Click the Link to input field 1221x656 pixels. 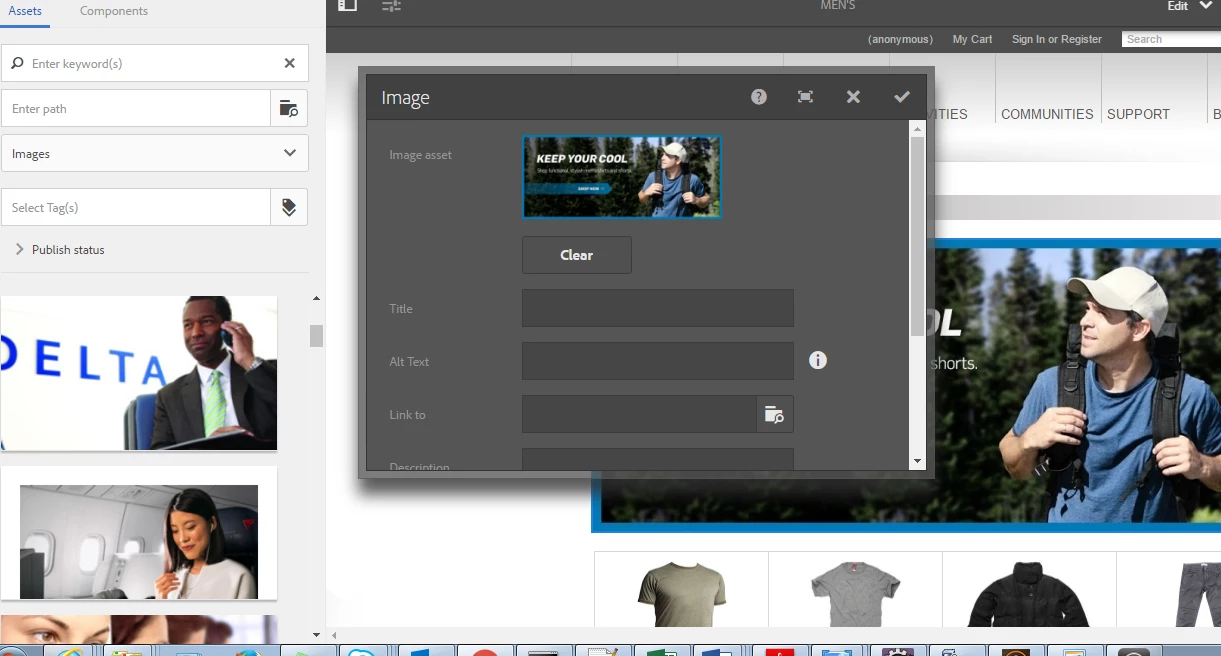click(x=639, y=414)
